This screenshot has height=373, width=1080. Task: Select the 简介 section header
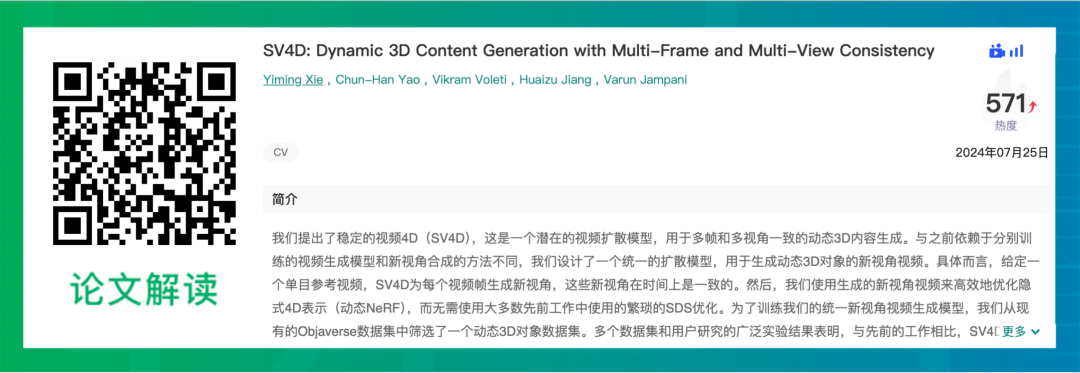(x=284, y=200)
